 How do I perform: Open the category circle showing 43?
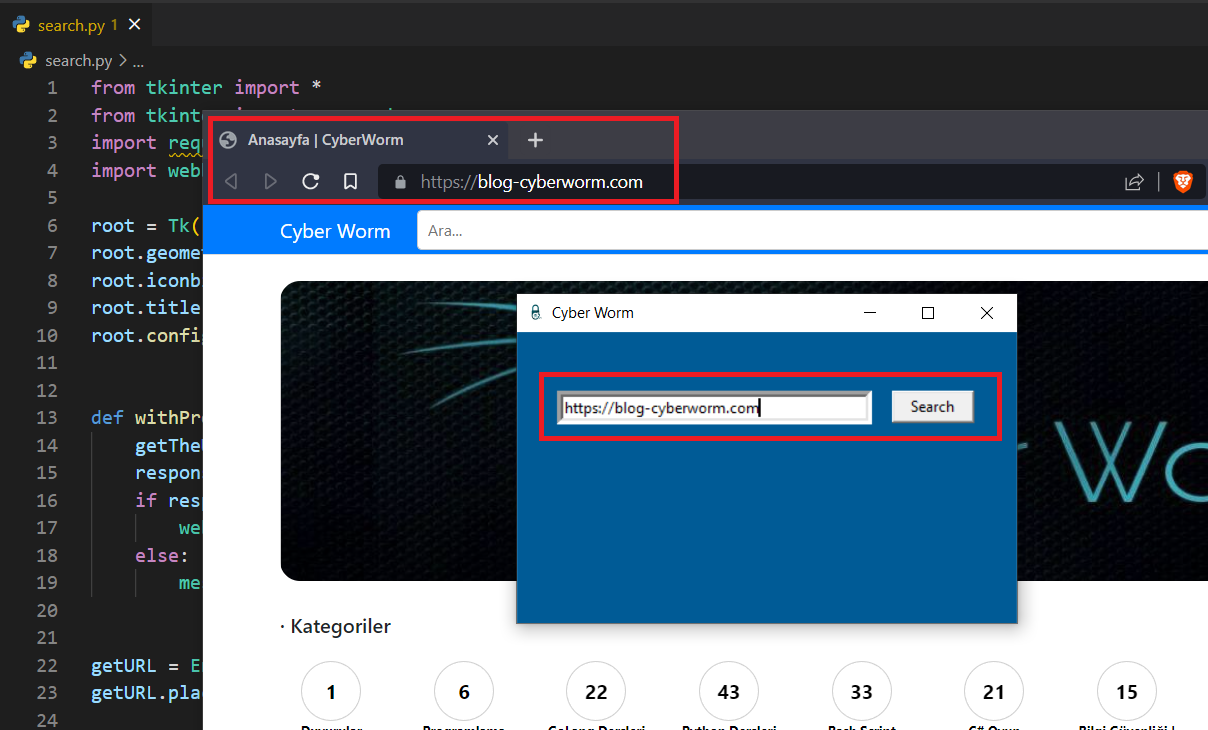pyautogui.click(x=729, y=691)
